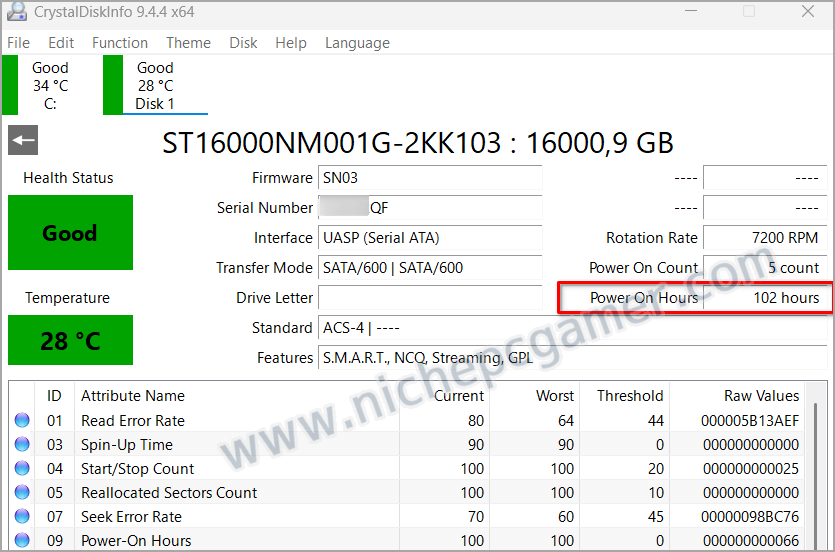835x552 pixels.
Task: Click the Power On Hours value 102 hours
Action: (x=765, y=298)
